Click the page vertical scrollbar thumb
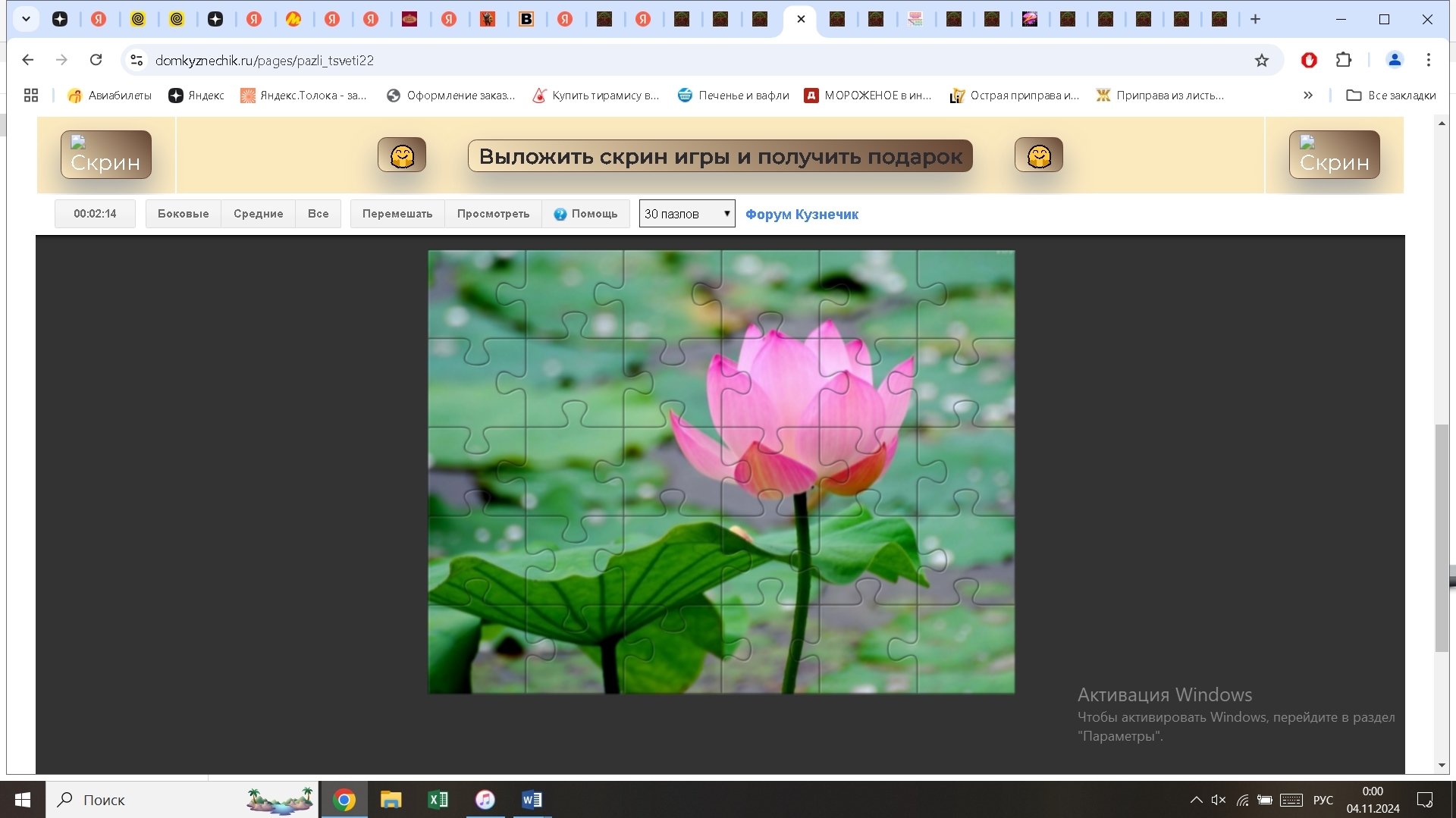This screenshot has width=1456, height=818. pyautogui.click(x=1442, y=538)
